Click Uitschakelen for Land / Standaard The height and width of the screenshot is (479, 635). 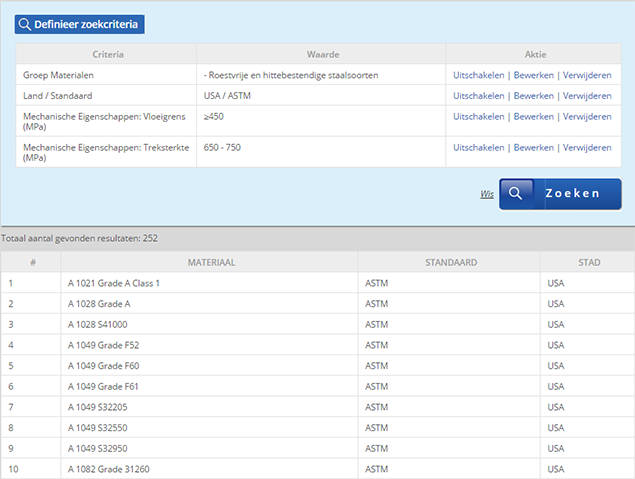tap(479, 96)
